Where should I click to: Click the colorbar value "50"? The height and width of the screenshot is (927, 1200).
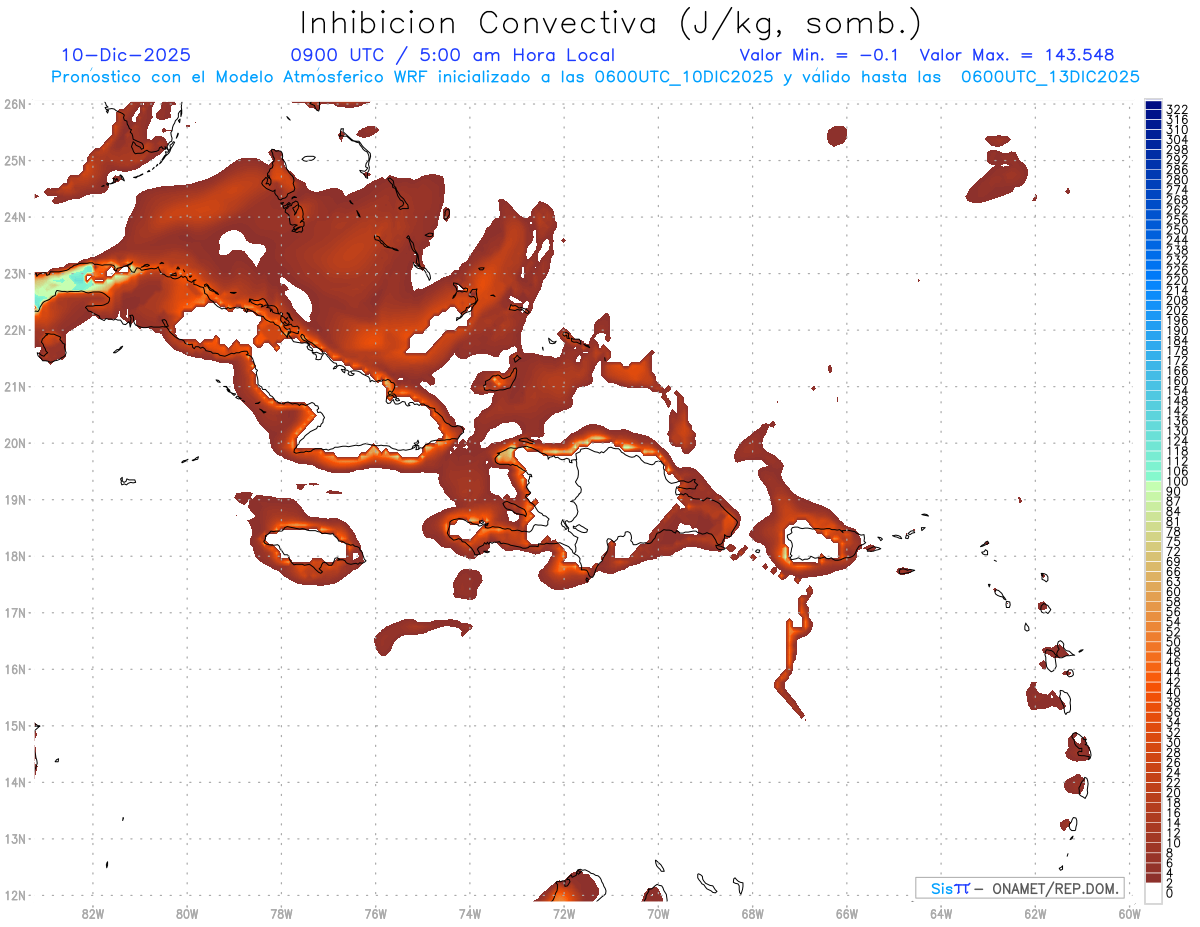point(1173,642)
